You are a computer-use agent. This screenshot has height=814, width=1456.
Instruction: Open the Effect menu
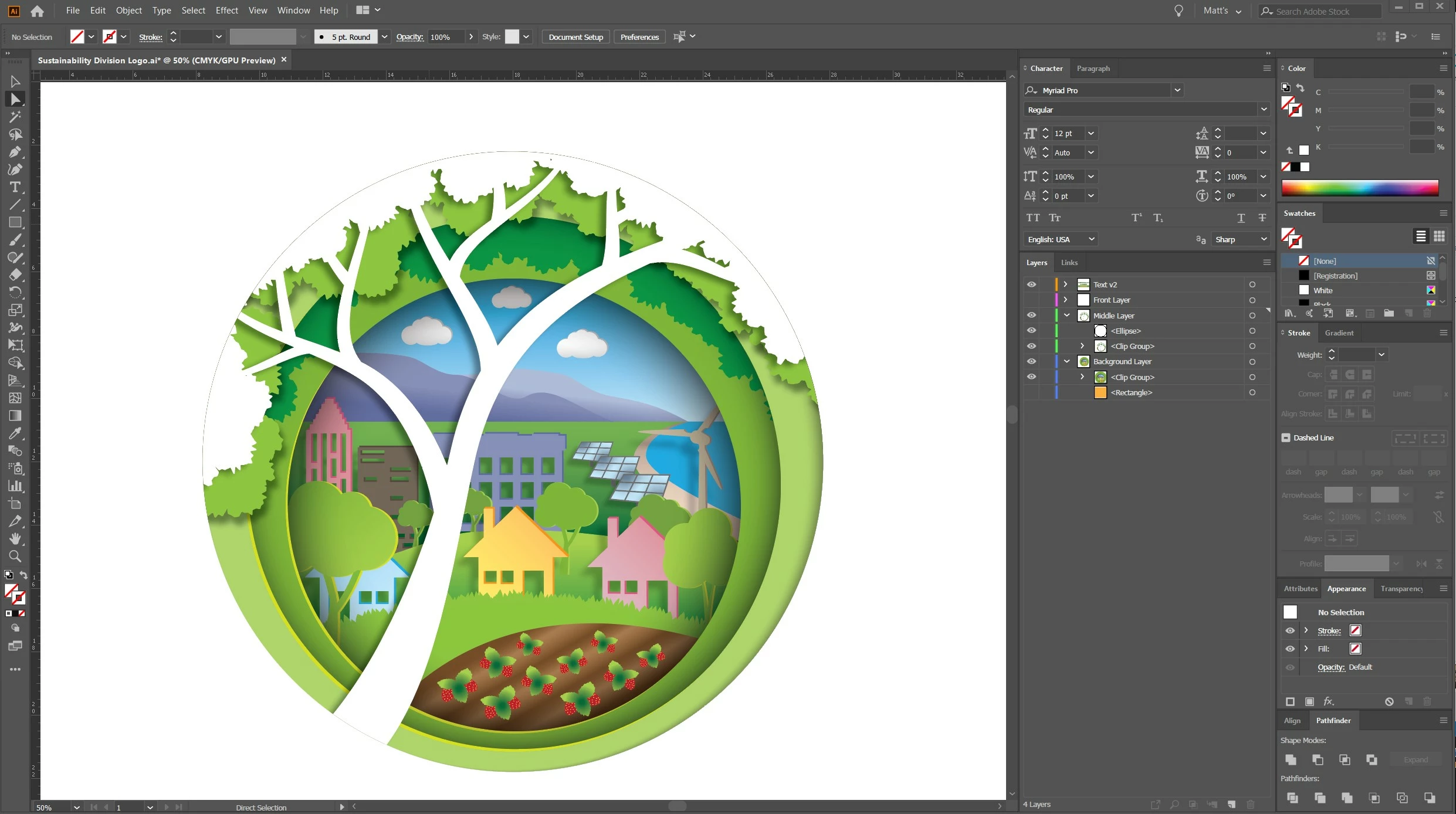coord(226,10)
